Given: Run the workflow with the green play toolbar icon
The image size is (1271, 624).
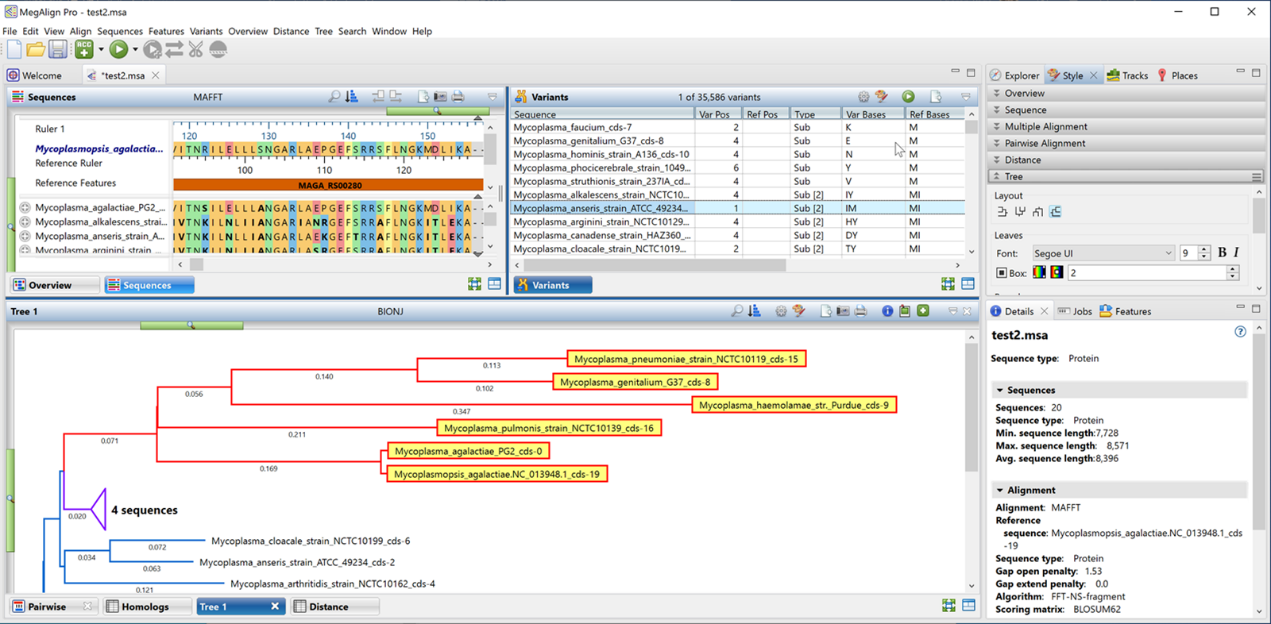Looking at the screenshot, I should click(121, 47).
